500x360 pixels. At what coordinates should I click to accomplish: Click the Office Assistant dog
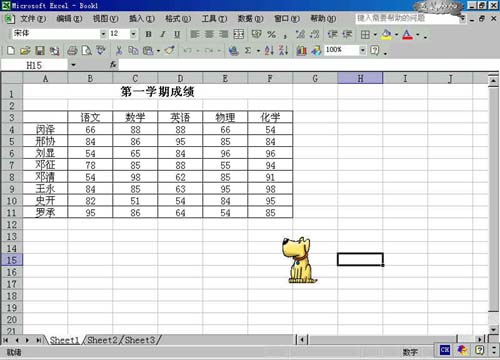(299, 260)
